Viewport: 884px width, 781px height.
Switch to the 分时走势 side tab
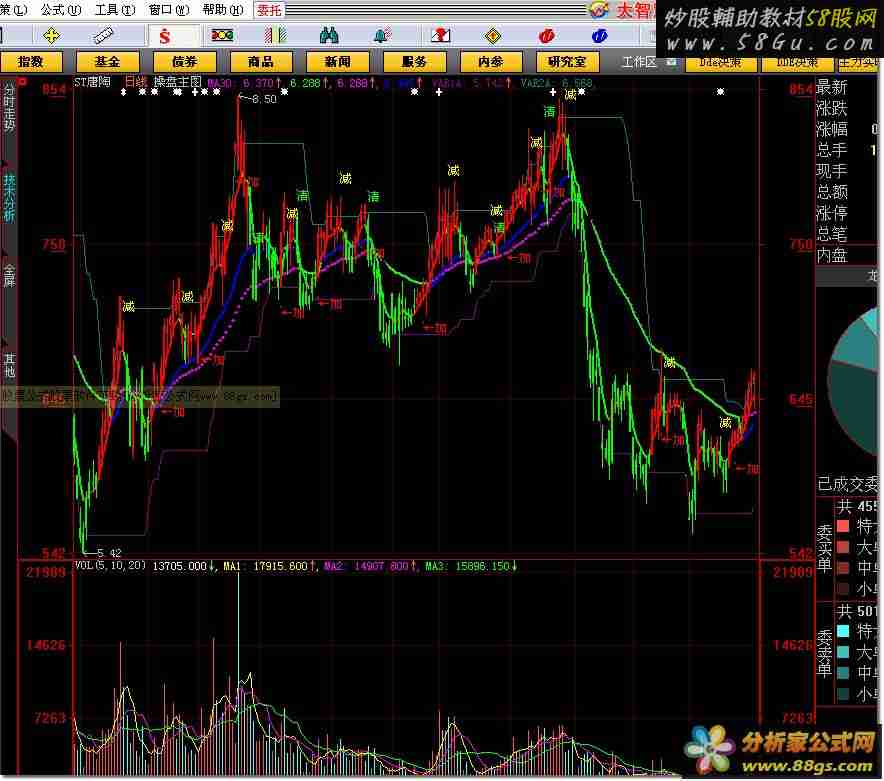9,107
